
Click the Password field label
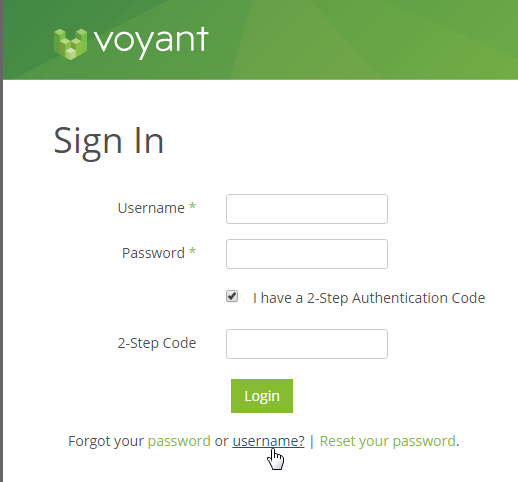pos(153,253)
